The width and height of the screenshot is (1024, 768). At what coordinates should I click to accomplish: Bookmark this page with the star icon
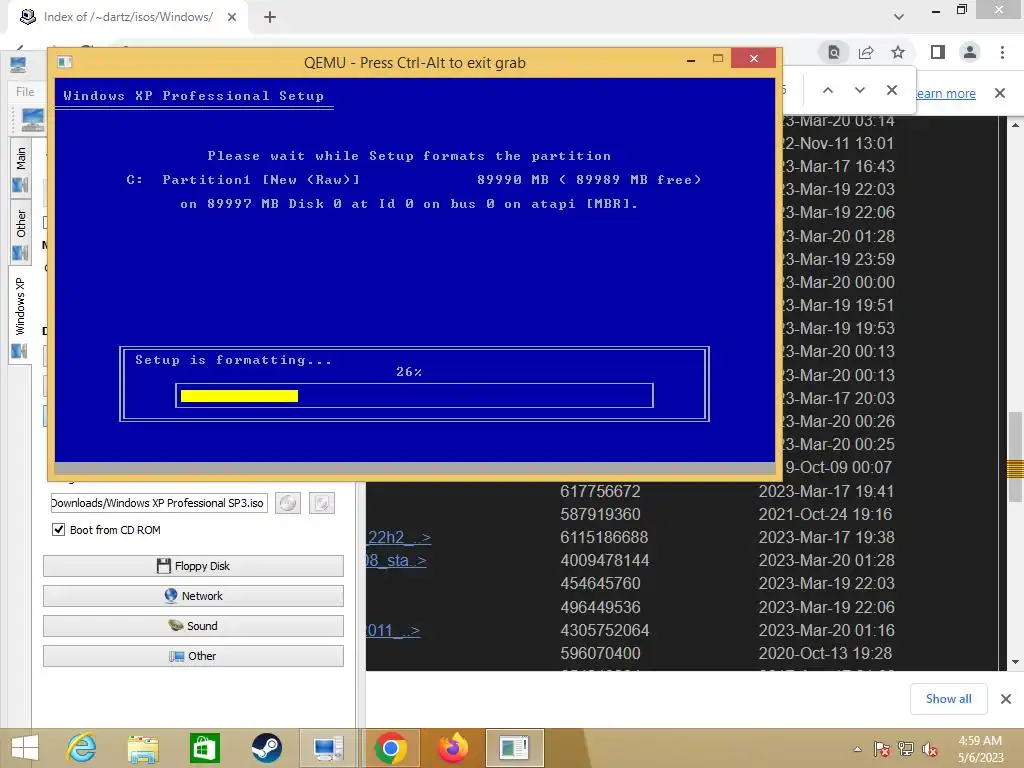point(898,52)
